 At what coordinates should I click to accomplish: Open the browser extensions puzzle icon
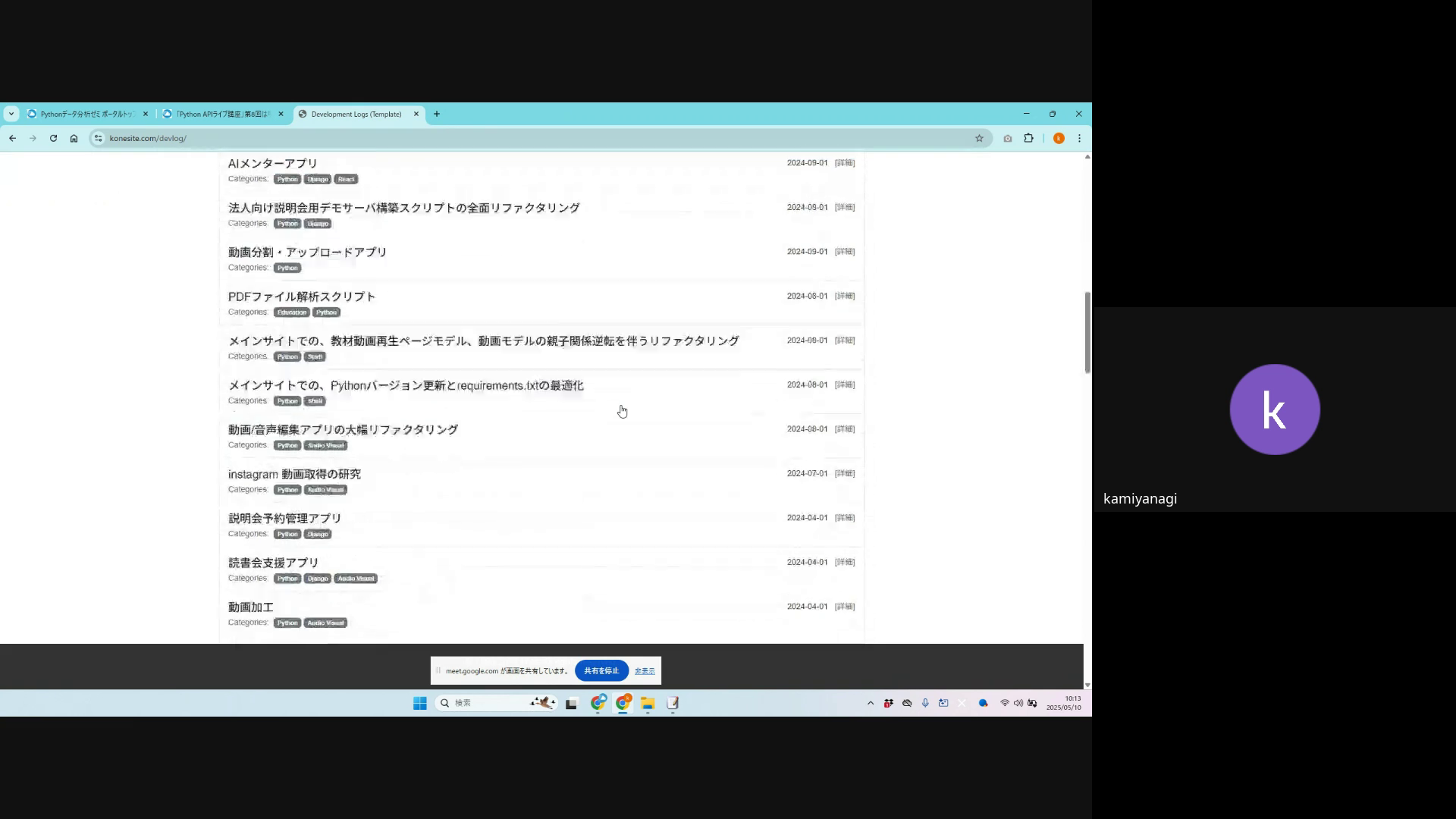click(1028, 138)
